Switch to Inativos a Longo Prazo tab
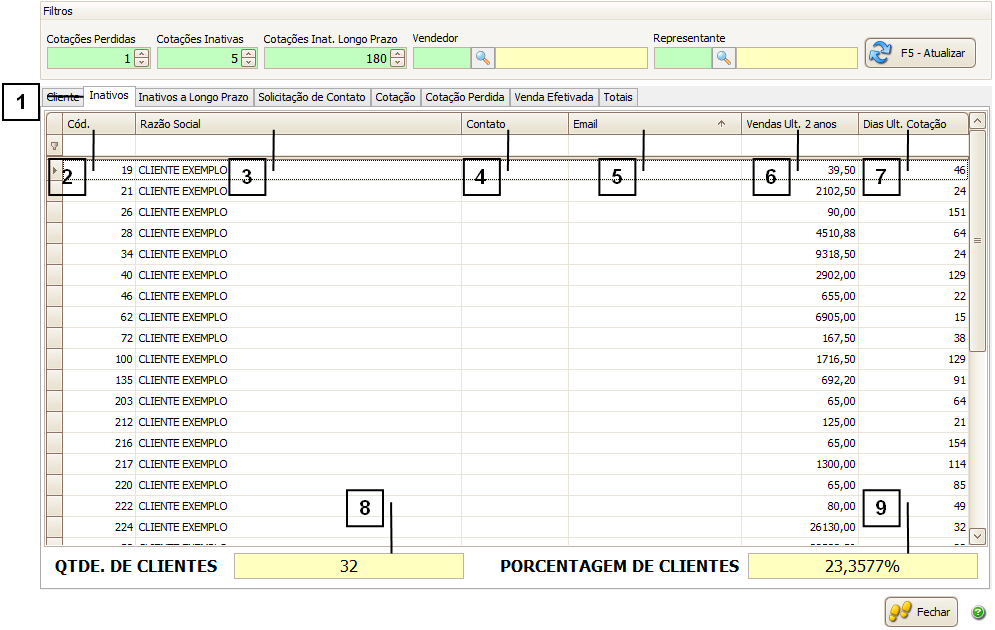995x630 pixels. click(x=194, y=97)
